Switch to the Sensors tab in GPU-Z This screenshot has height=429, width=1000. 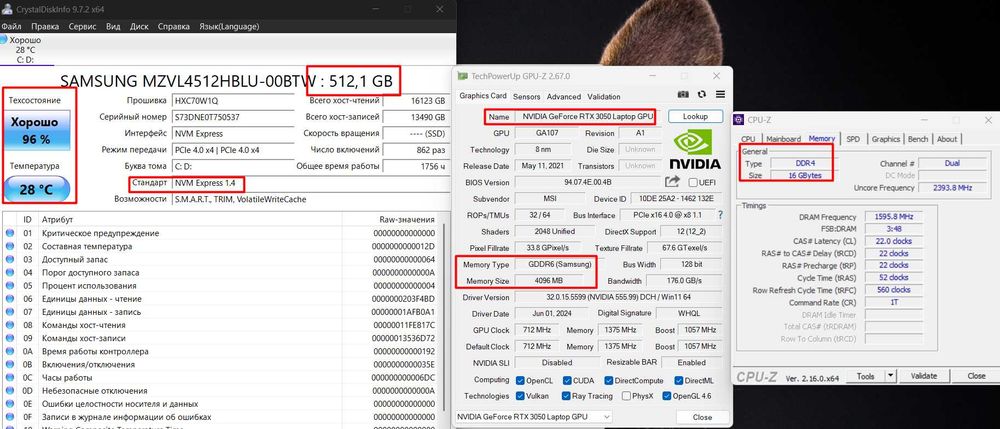coord(527,97)
